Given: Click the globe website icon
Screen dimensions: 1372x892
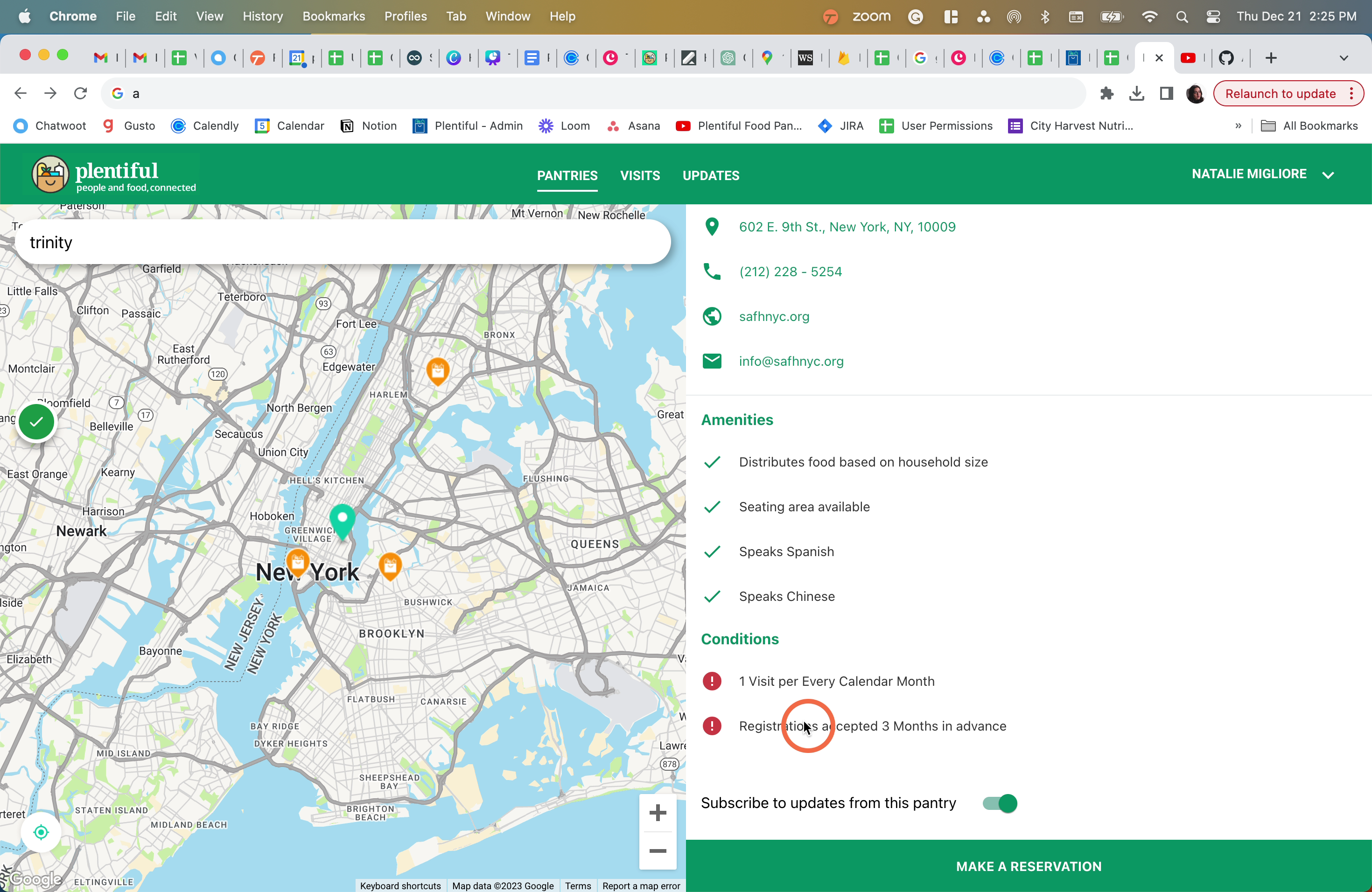Looking at the screenshot, I should tap(713, 316).
